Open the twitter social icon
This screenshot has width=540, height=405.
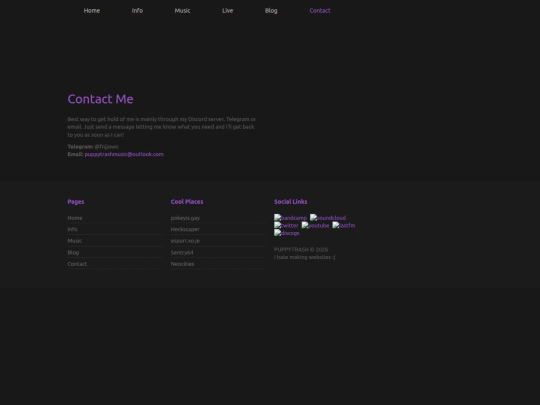click(286, 225)
